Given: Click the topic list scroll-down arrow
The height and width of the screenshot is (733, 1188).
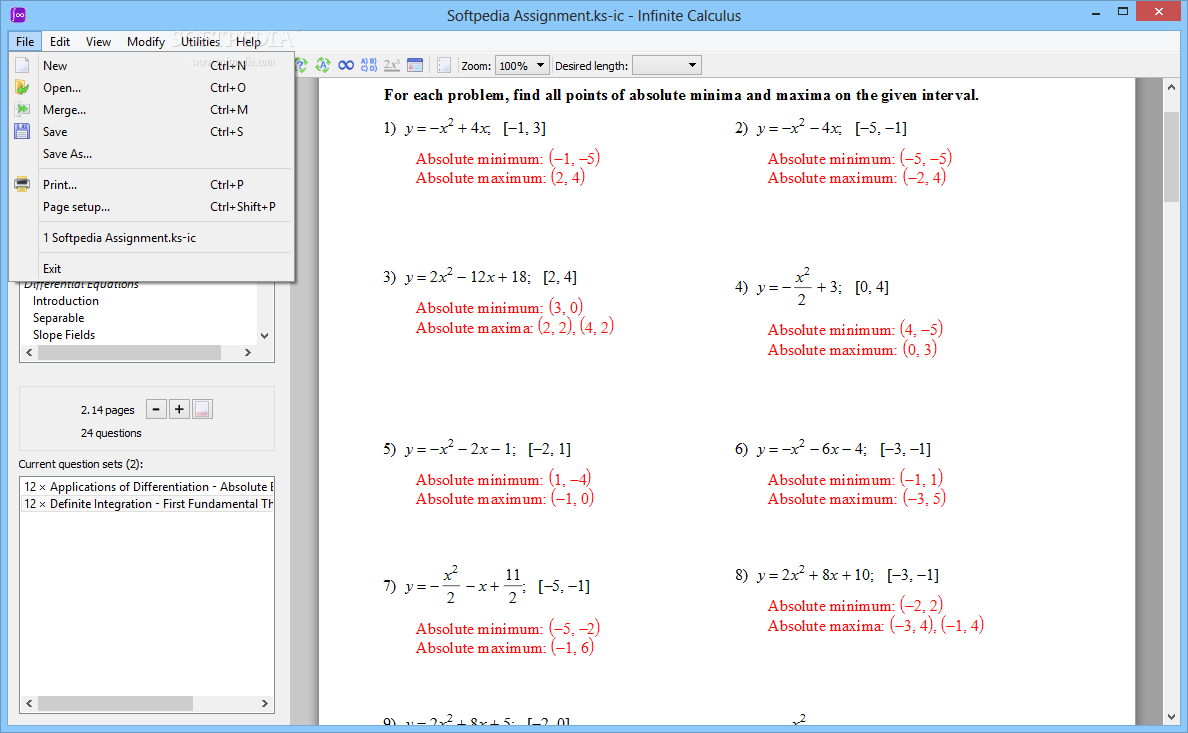Looking at the screenshot, I should point(264,336).
